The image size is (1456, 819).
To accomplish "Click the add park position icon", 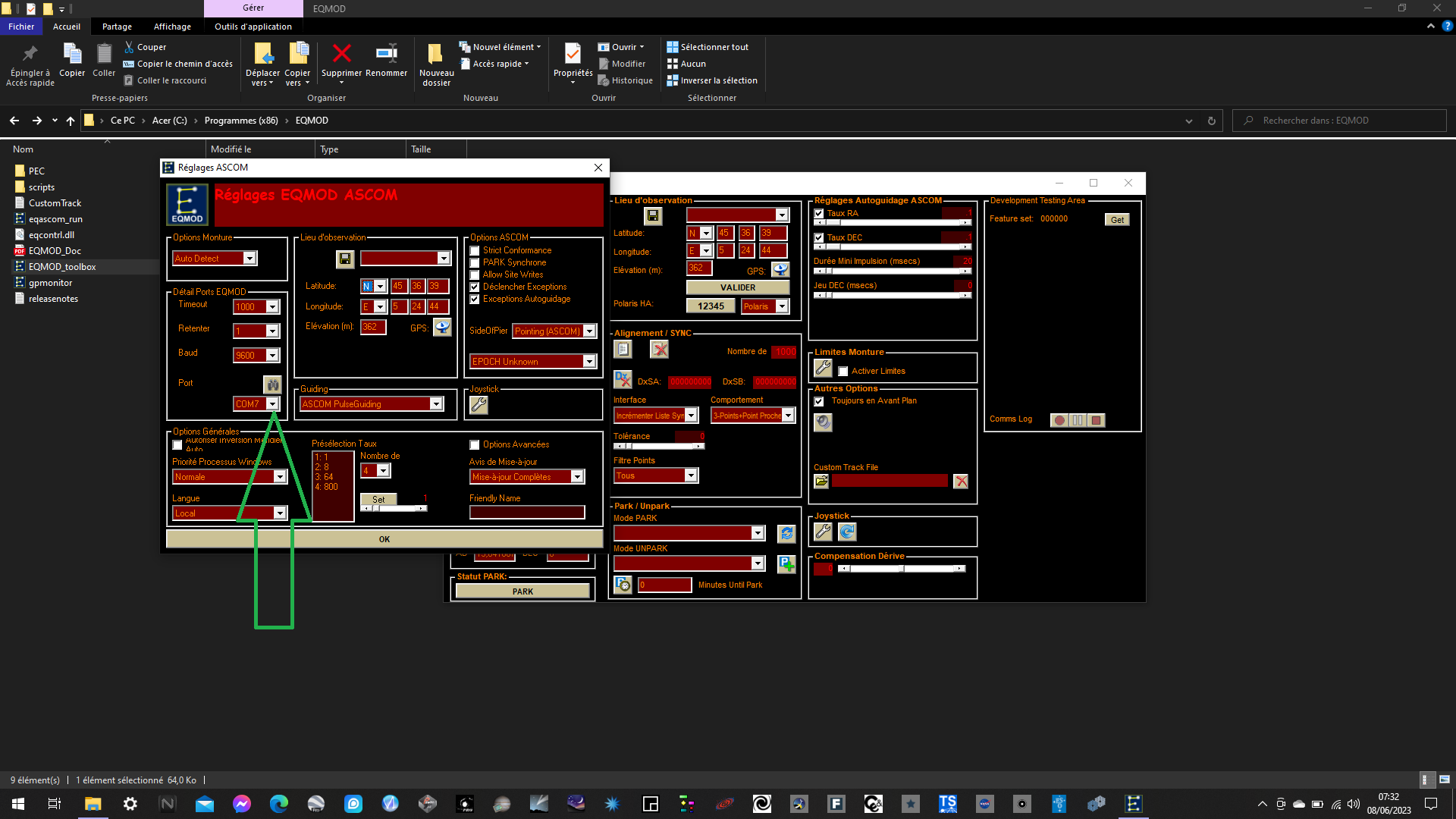I will click(x=786, y=564).
